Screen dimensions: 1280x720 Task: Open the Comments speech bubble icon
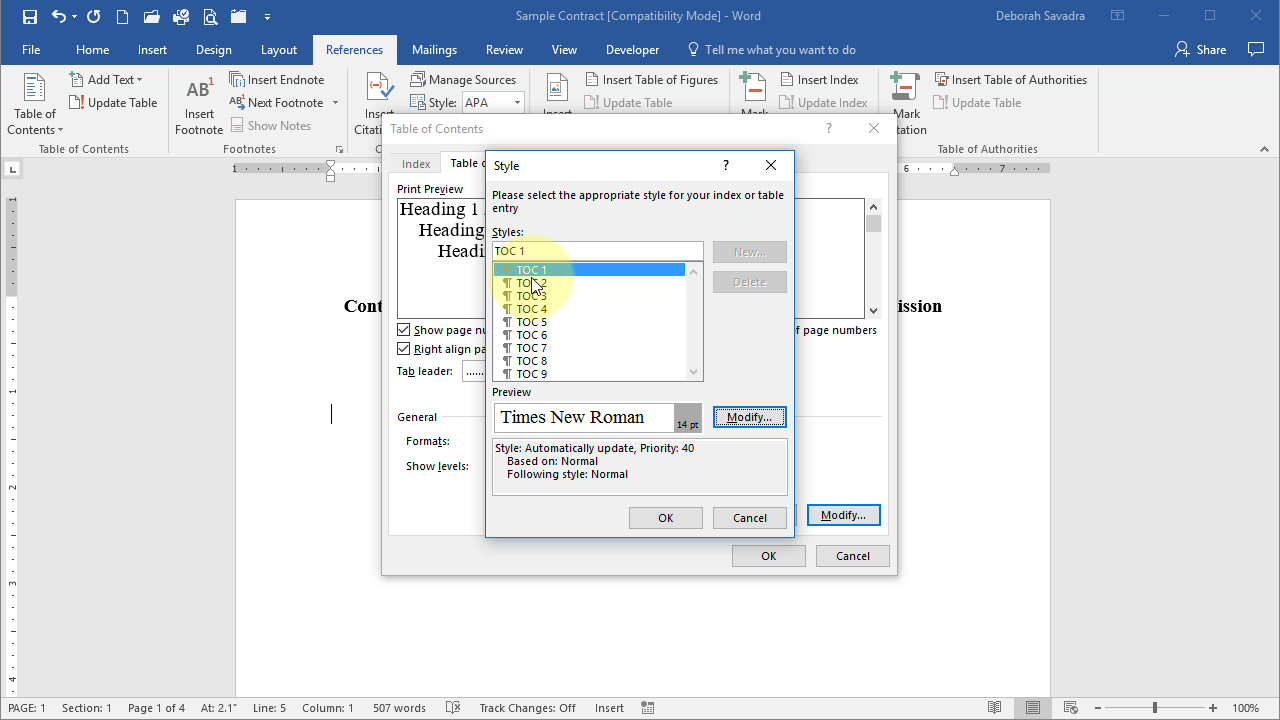click(x=1256, y=50)
